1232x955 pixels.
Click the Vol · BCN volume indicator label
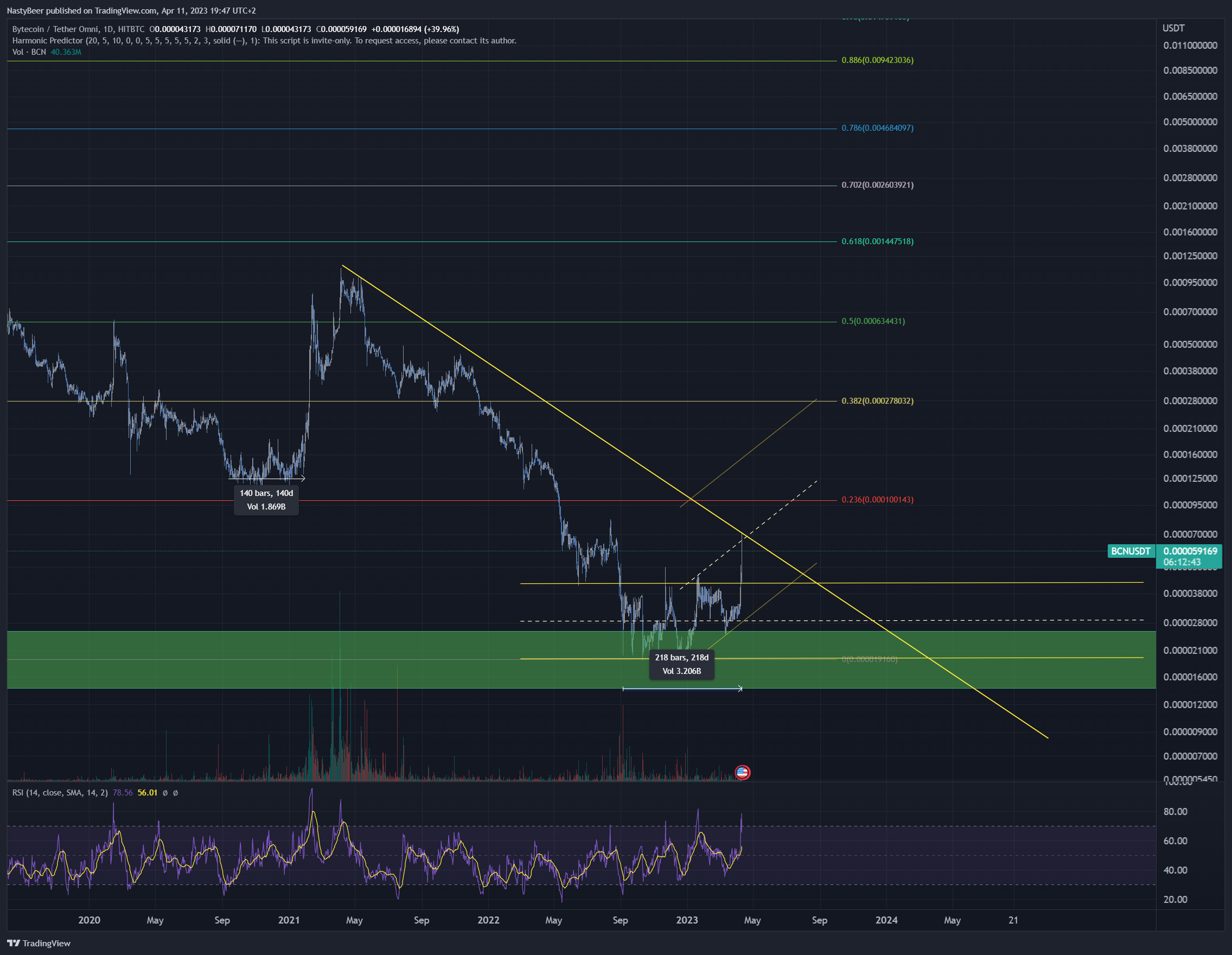(x=29, y=52)
